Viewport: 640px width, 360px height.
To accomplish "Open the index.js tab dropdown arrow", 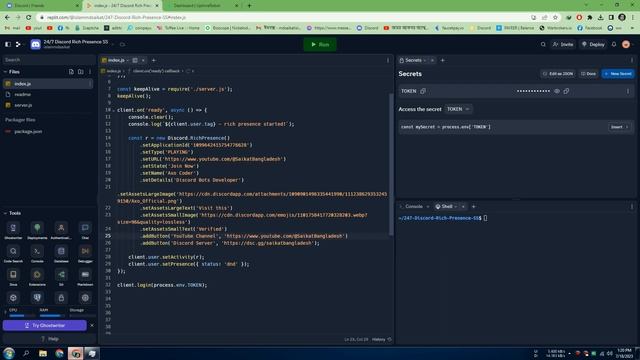I will 128,60.
